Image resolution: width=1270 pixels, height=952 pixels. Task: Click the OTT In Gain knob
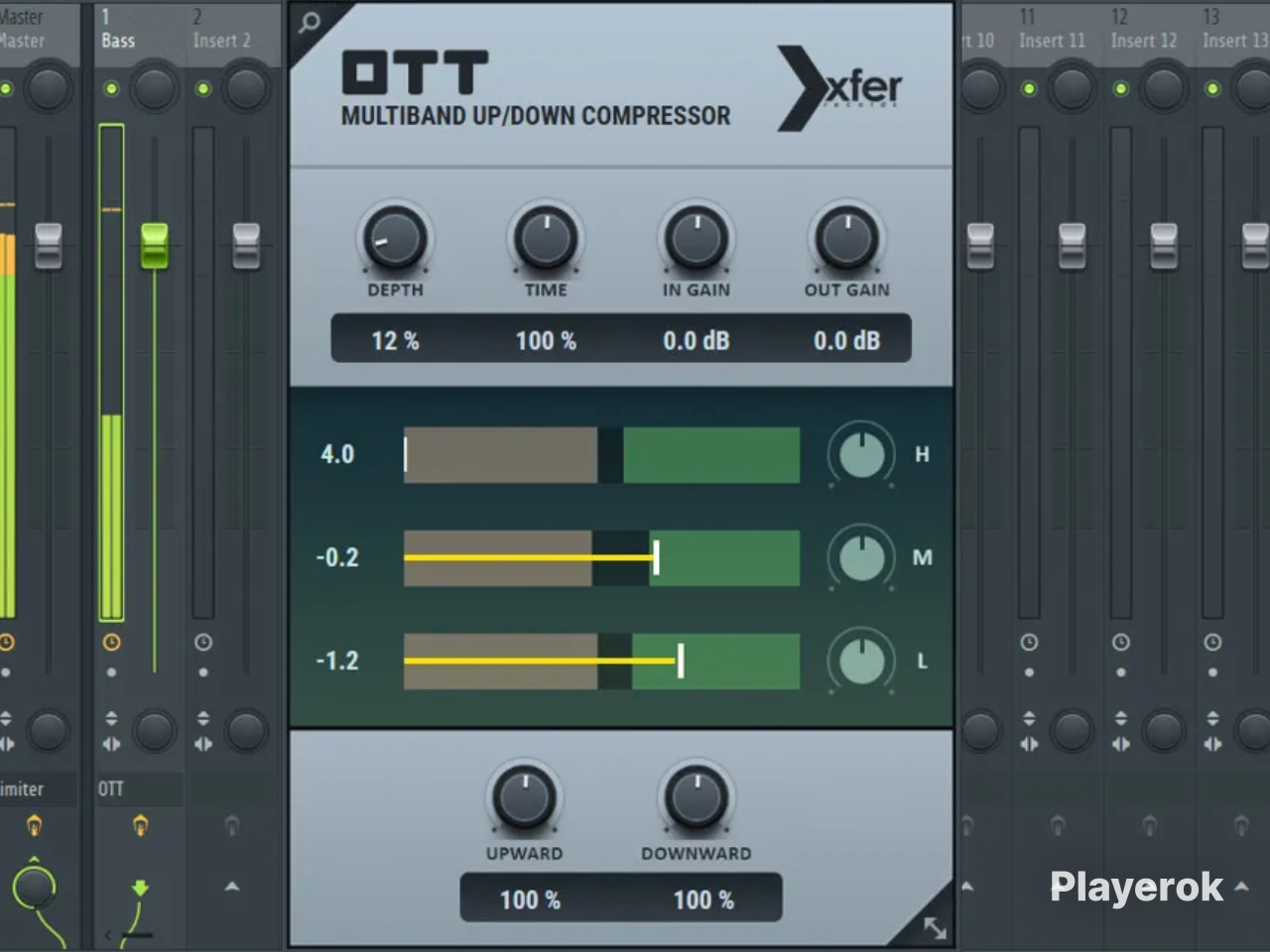click(x=697, y=239)
